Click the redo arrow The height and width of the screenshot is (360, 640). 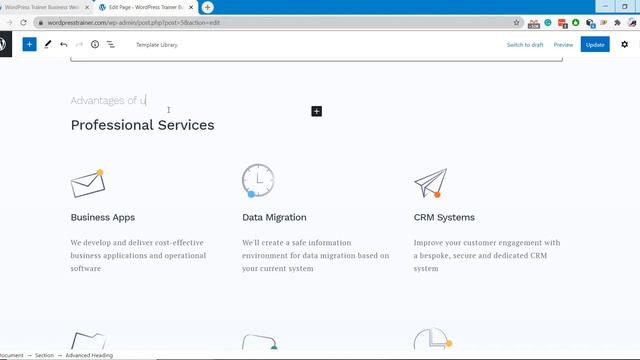79,44
